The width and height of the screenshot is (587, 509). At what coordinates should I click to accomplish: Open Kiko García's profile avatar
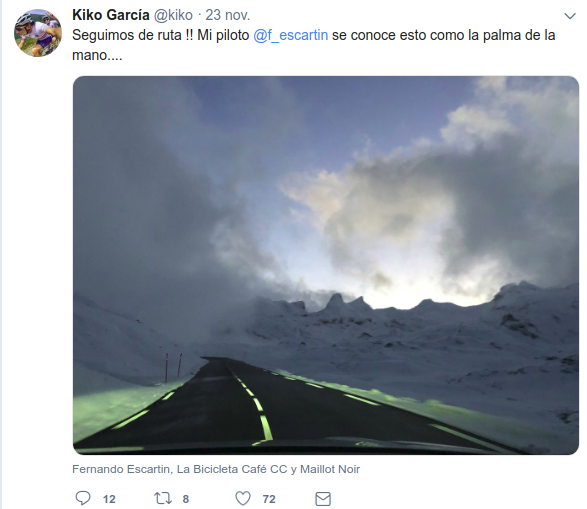tap(38, 33)
